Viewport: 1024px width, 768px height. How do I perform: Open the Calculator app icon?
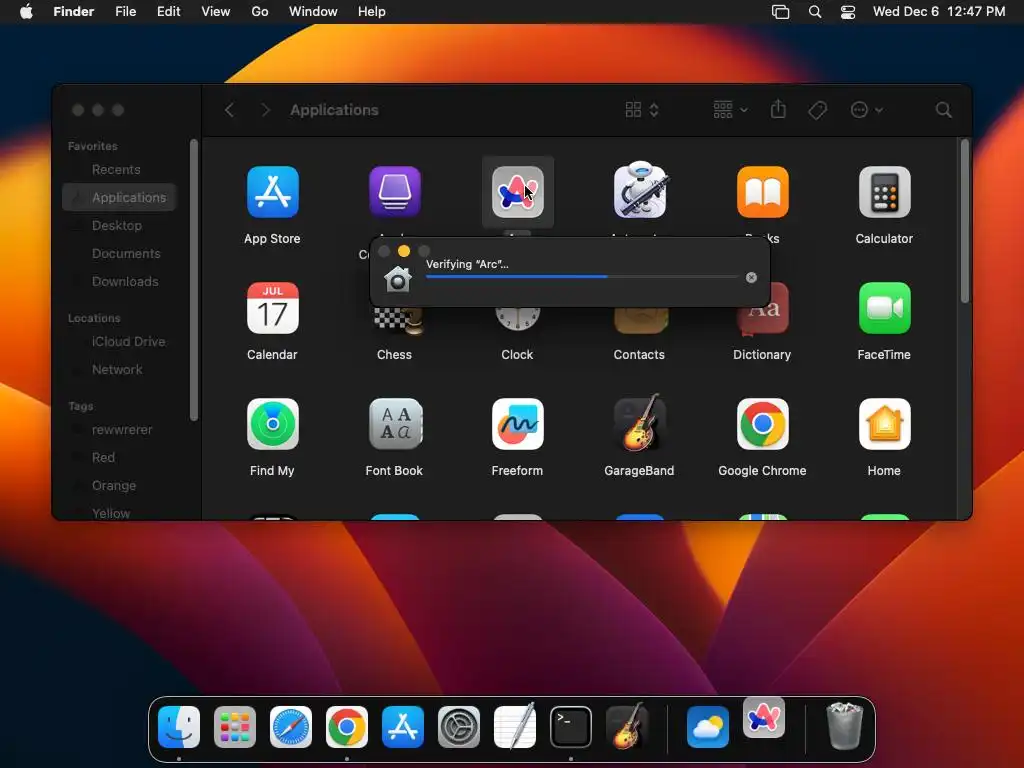point(884,192)
